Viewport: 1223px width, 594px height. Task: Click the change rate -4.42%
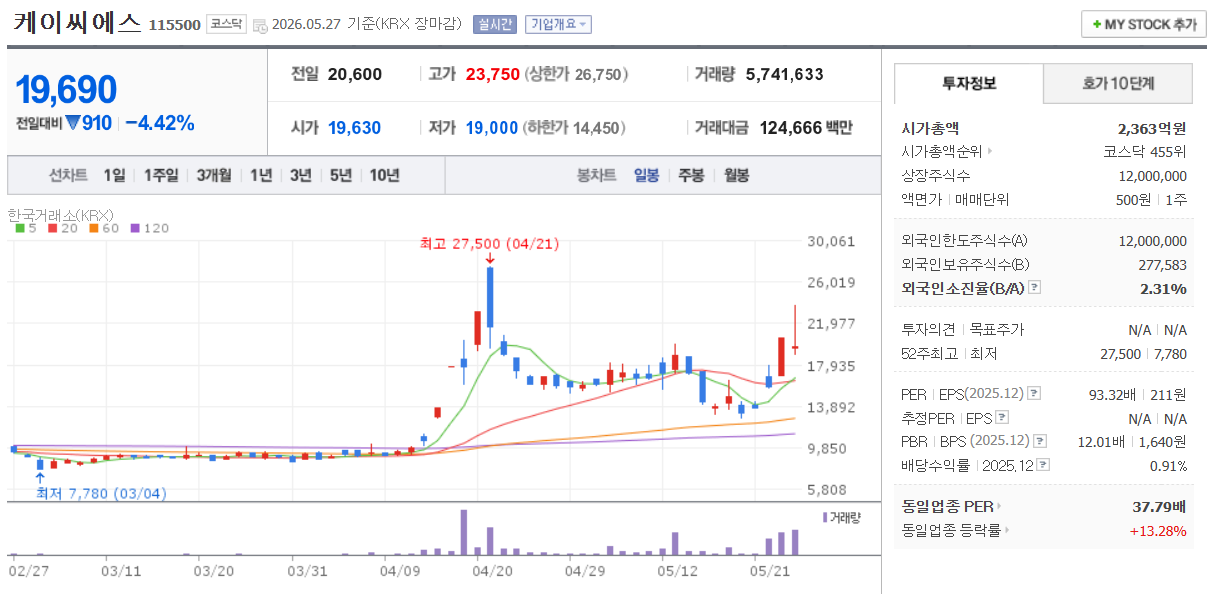[x=160, y=124]
